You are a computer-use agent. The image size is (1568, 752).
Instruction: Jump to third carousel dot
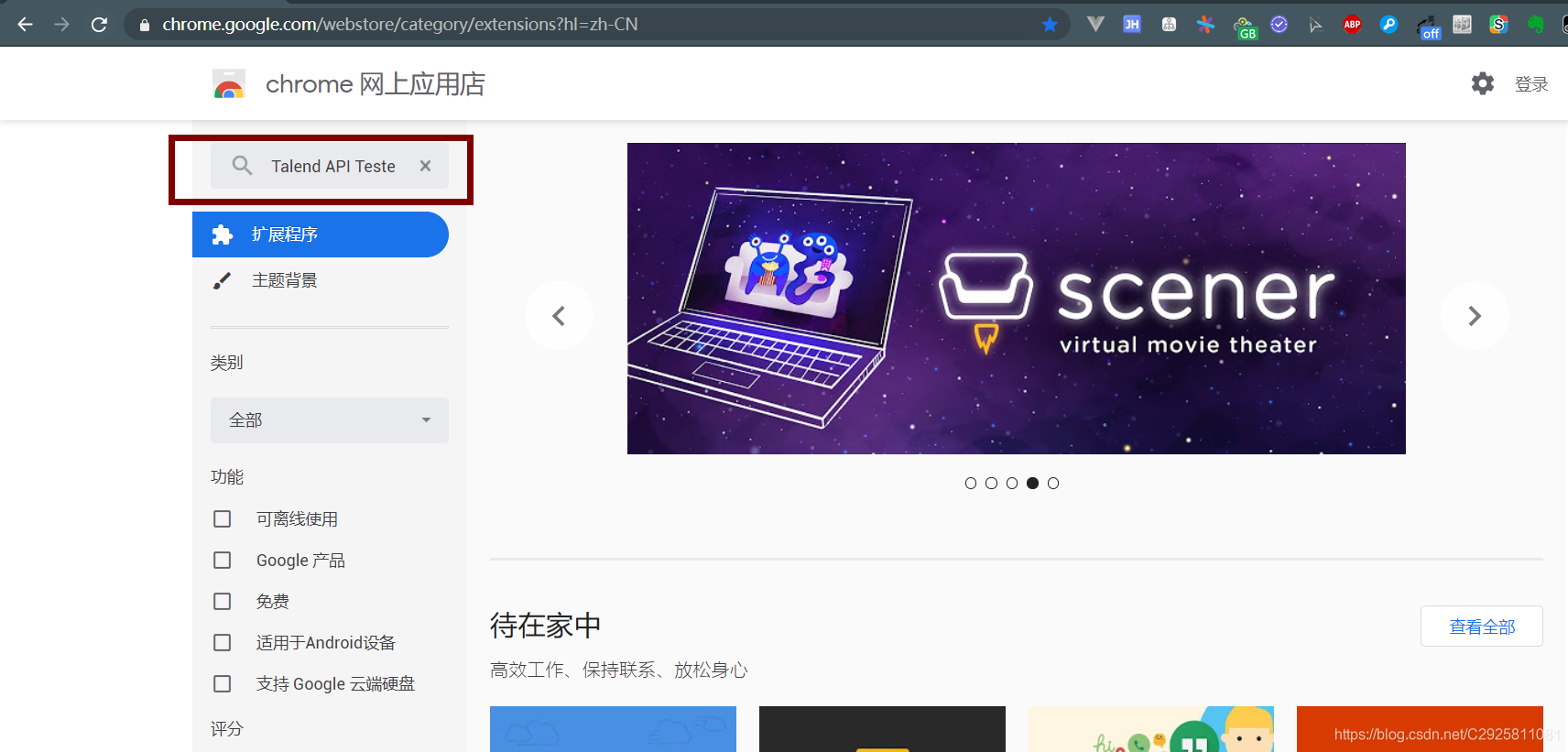point(1012,484)
